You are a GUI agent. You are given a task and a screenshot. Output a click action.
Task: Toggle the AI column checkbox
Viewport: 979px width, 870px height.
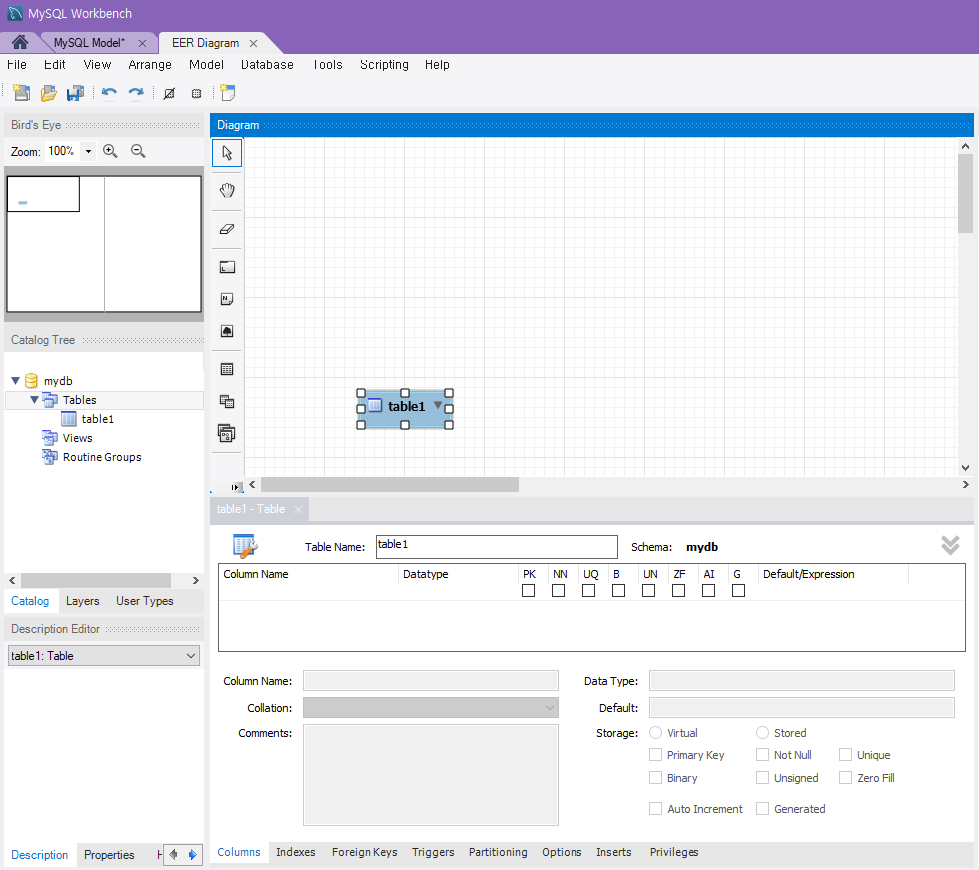tap(709, 590)
